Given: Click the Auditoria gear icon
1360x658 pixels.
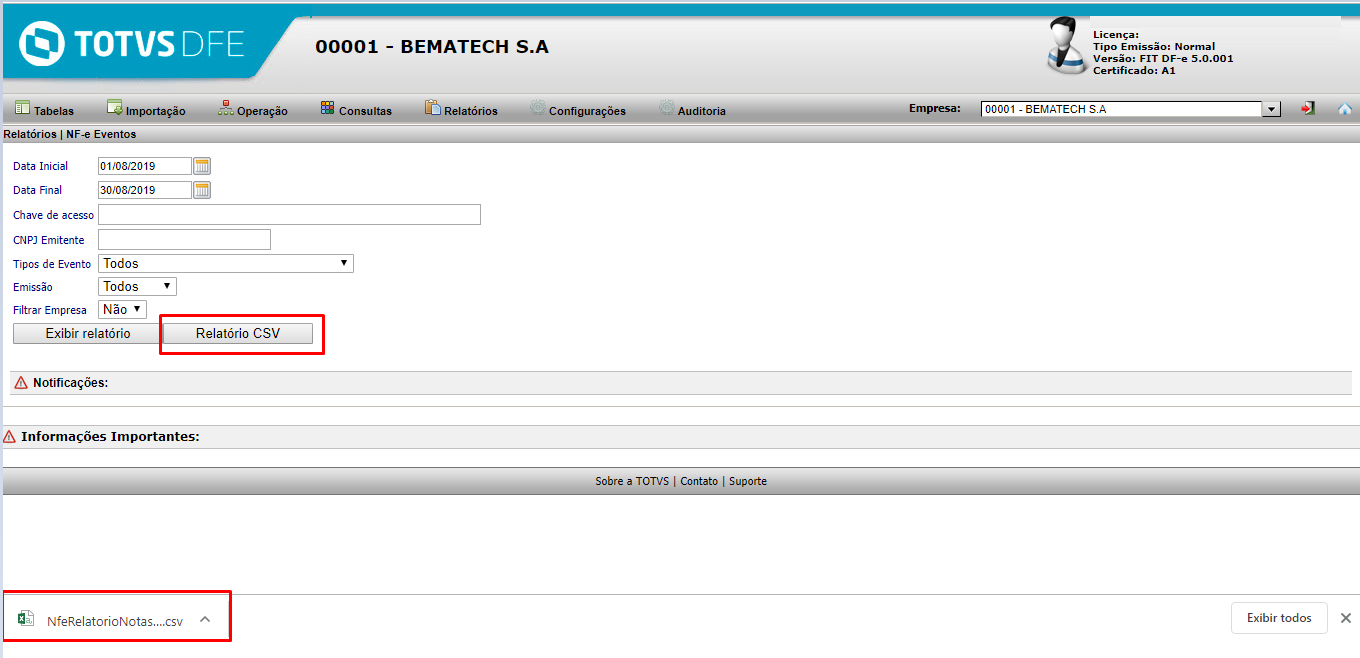Looking at the screenshot, I should tap(666, 108).
